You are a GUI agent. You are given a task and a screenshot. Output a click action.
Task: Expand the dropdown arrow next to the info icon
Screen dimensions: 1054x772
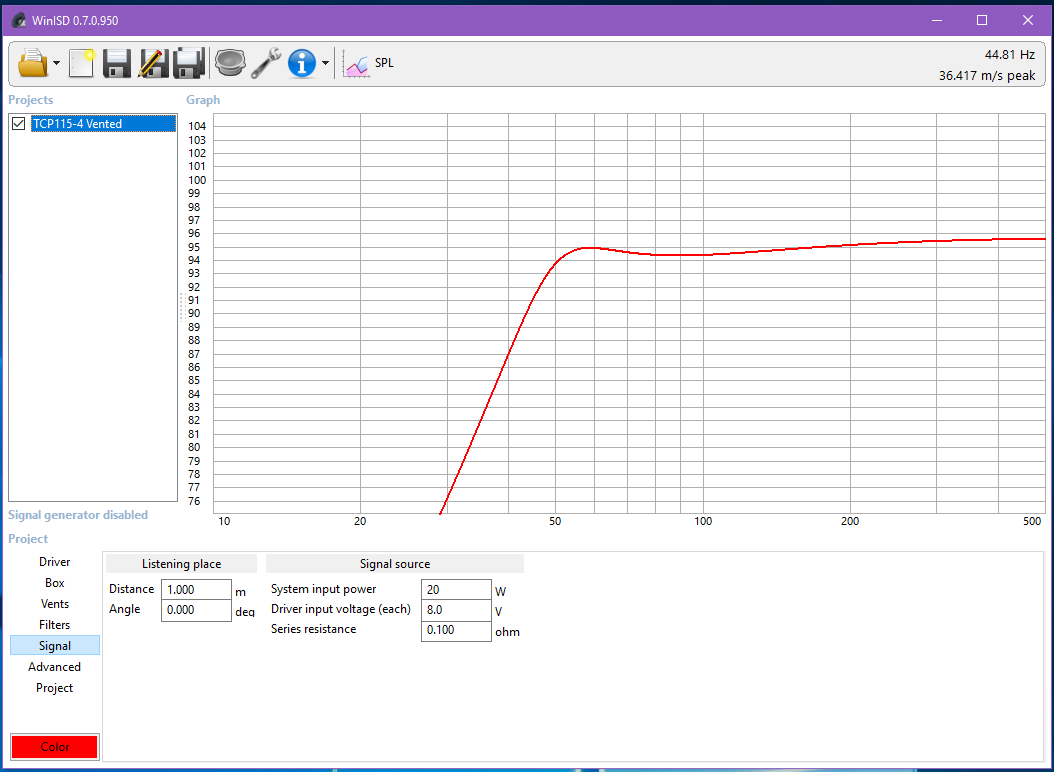[x=325, y=63]
